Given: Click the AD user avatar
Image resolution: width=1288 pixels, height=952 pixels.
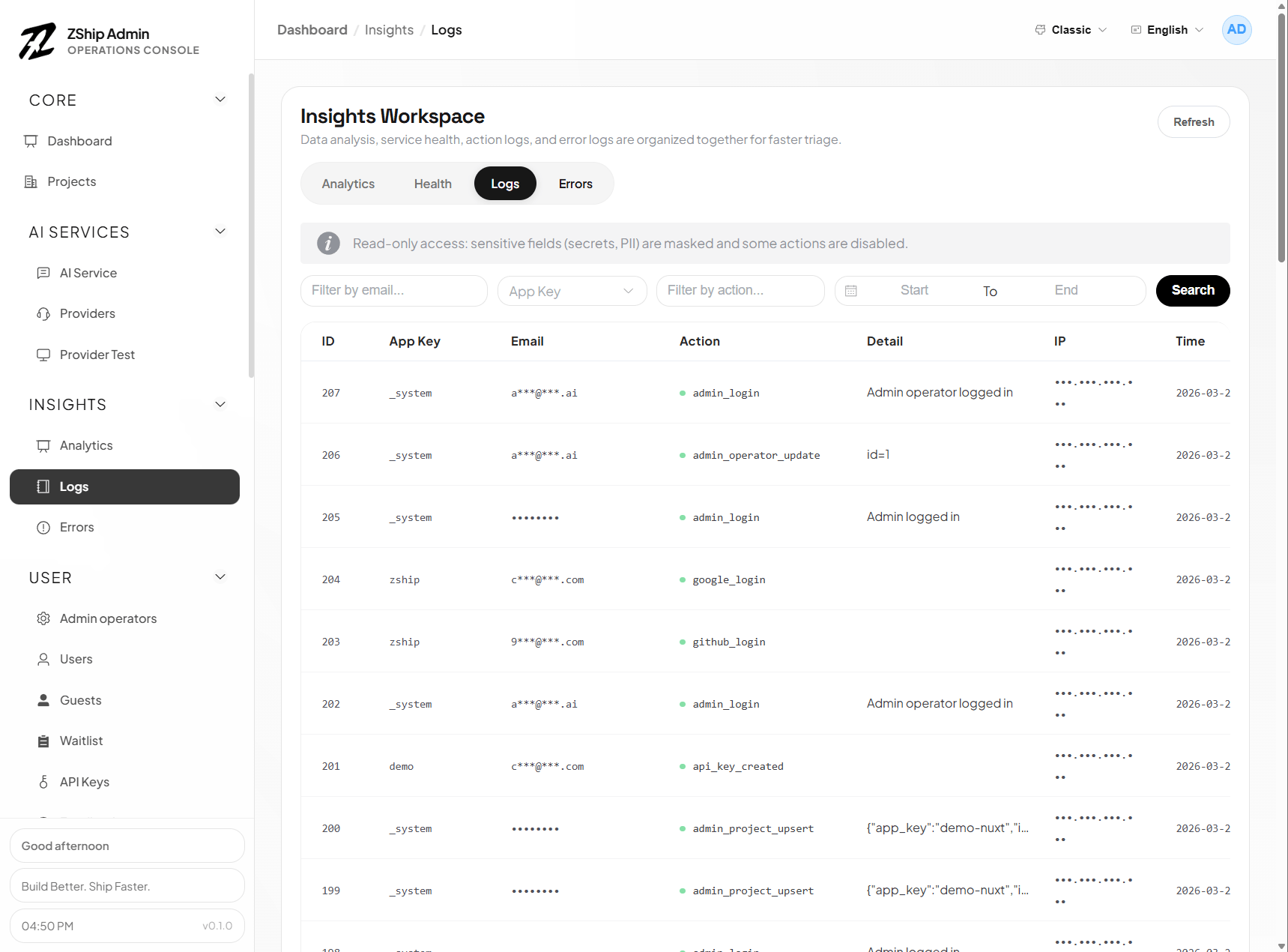Looking at the screenshot, I should point(1236,30).
